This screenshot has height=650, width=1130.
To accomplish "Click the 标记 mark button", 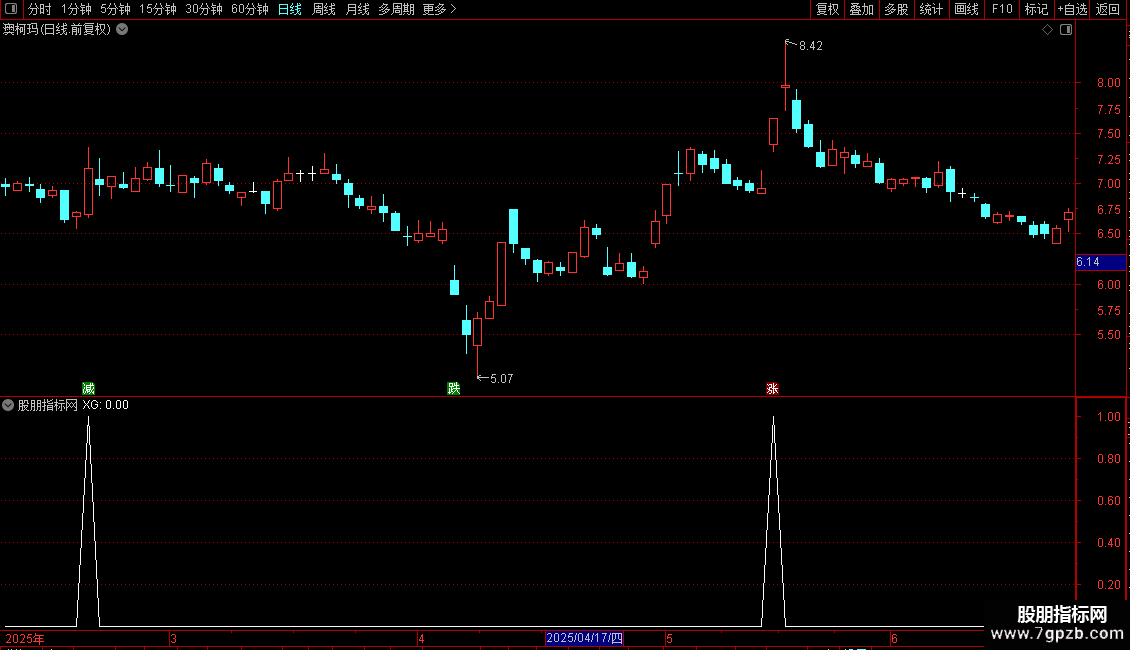I will point(1036,9).
